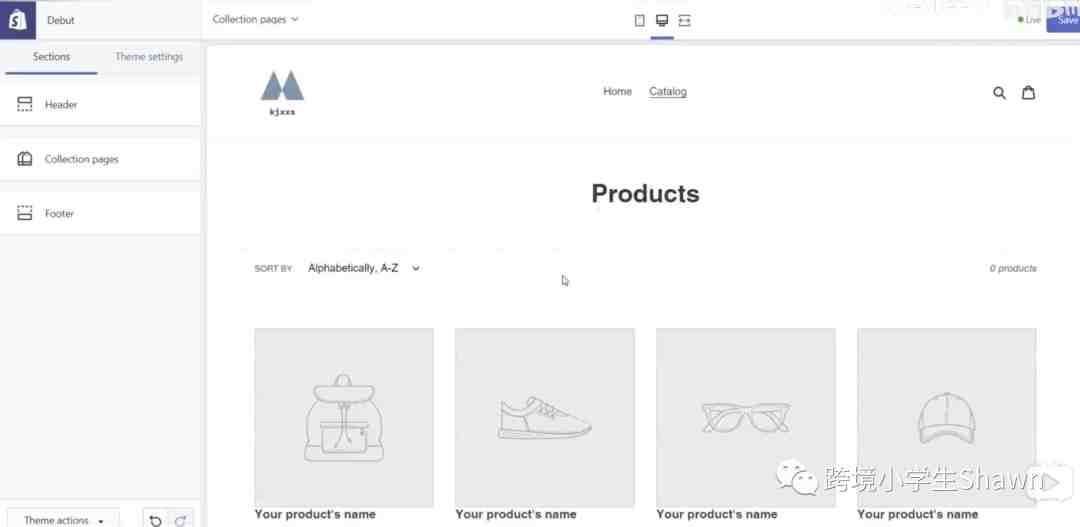Click the kjxxs store logo

282,93
